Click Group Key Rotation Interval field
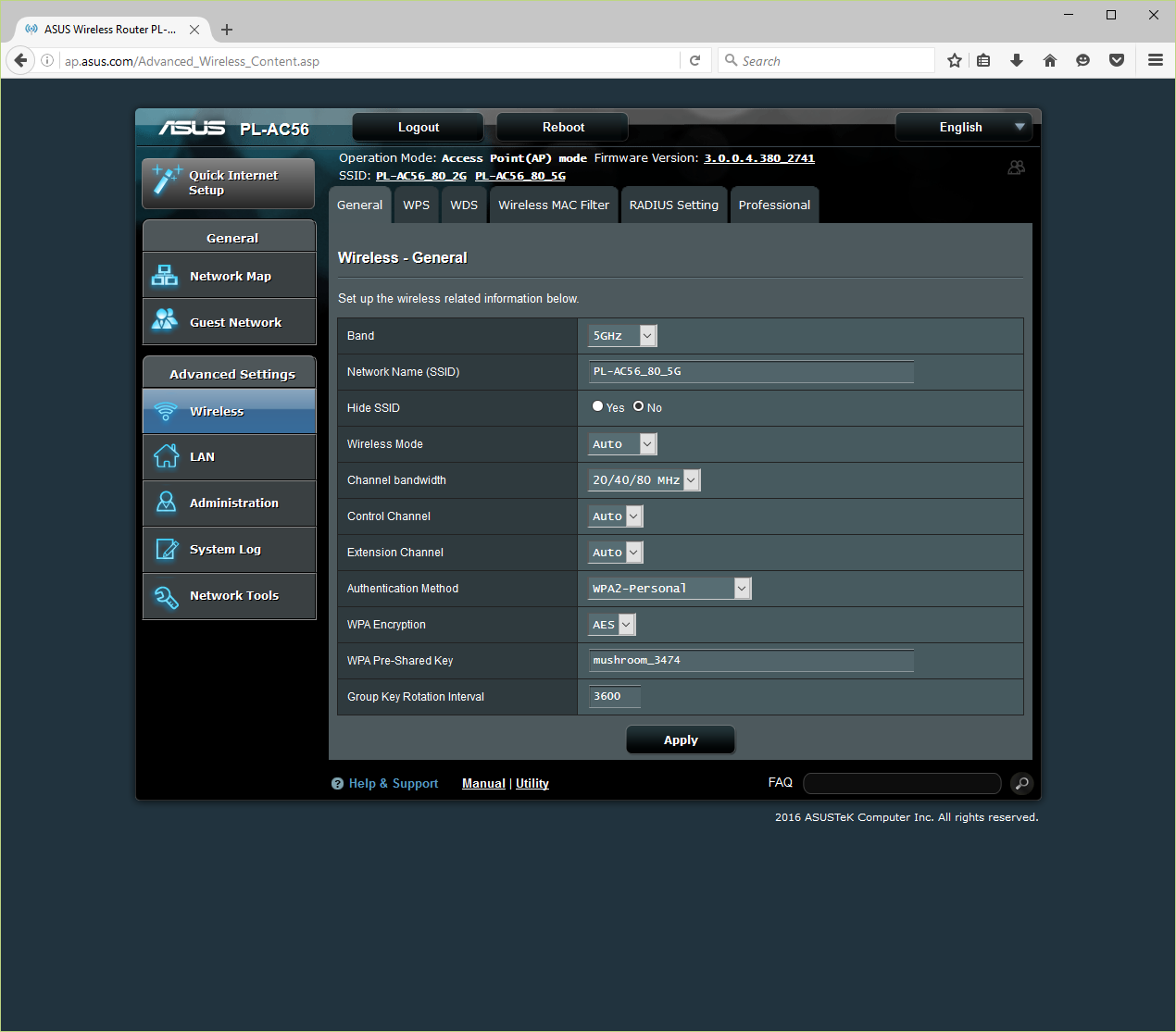Viewport: 1176px width, 1032px height. point(614,697)
